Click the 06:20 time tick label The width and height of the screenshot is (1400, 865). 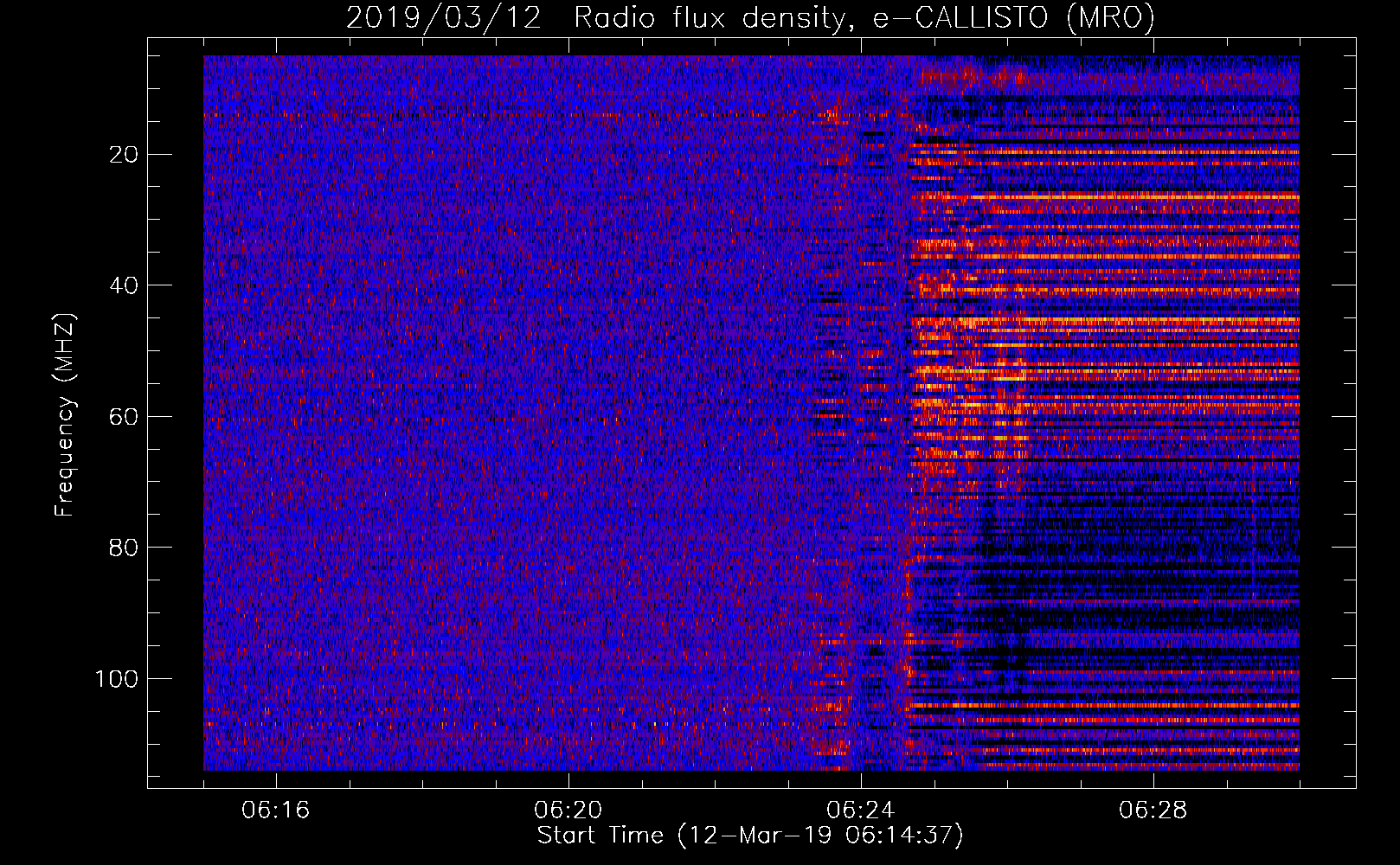pyautogui.click(x=568, y=811)
